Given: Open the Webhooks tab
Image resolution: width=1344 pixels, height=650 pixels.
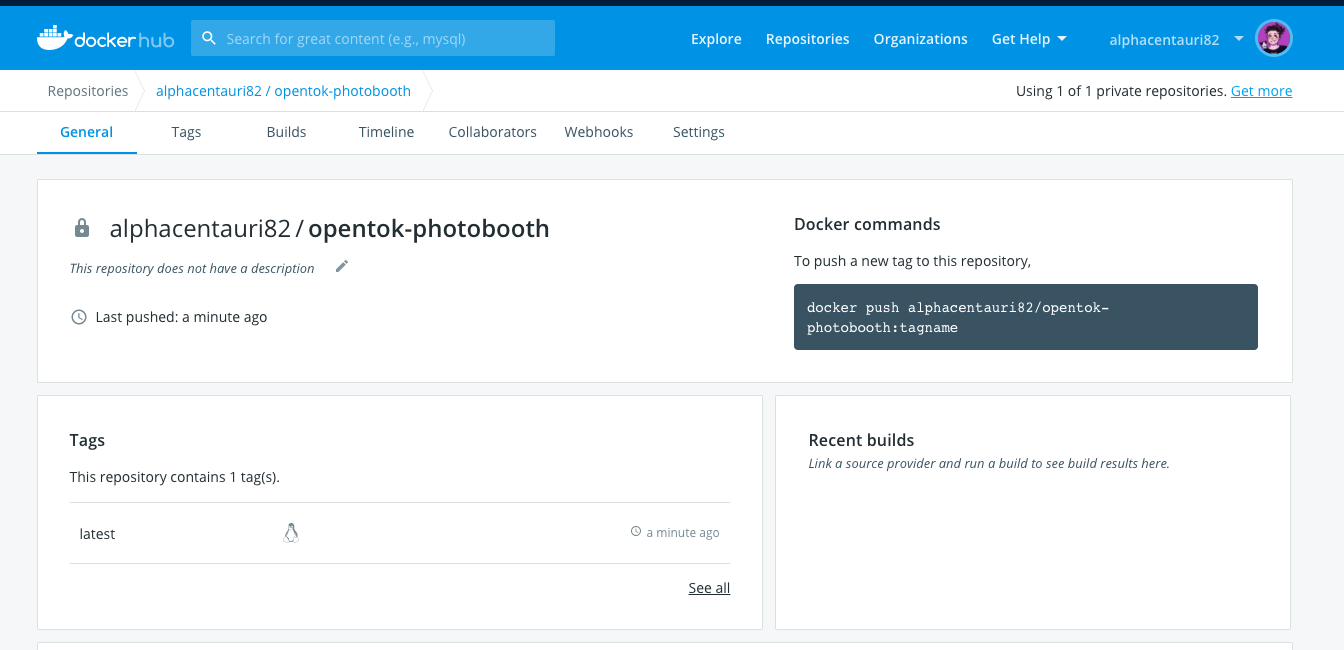Looking at the screenshot, I should coord(599,132).
